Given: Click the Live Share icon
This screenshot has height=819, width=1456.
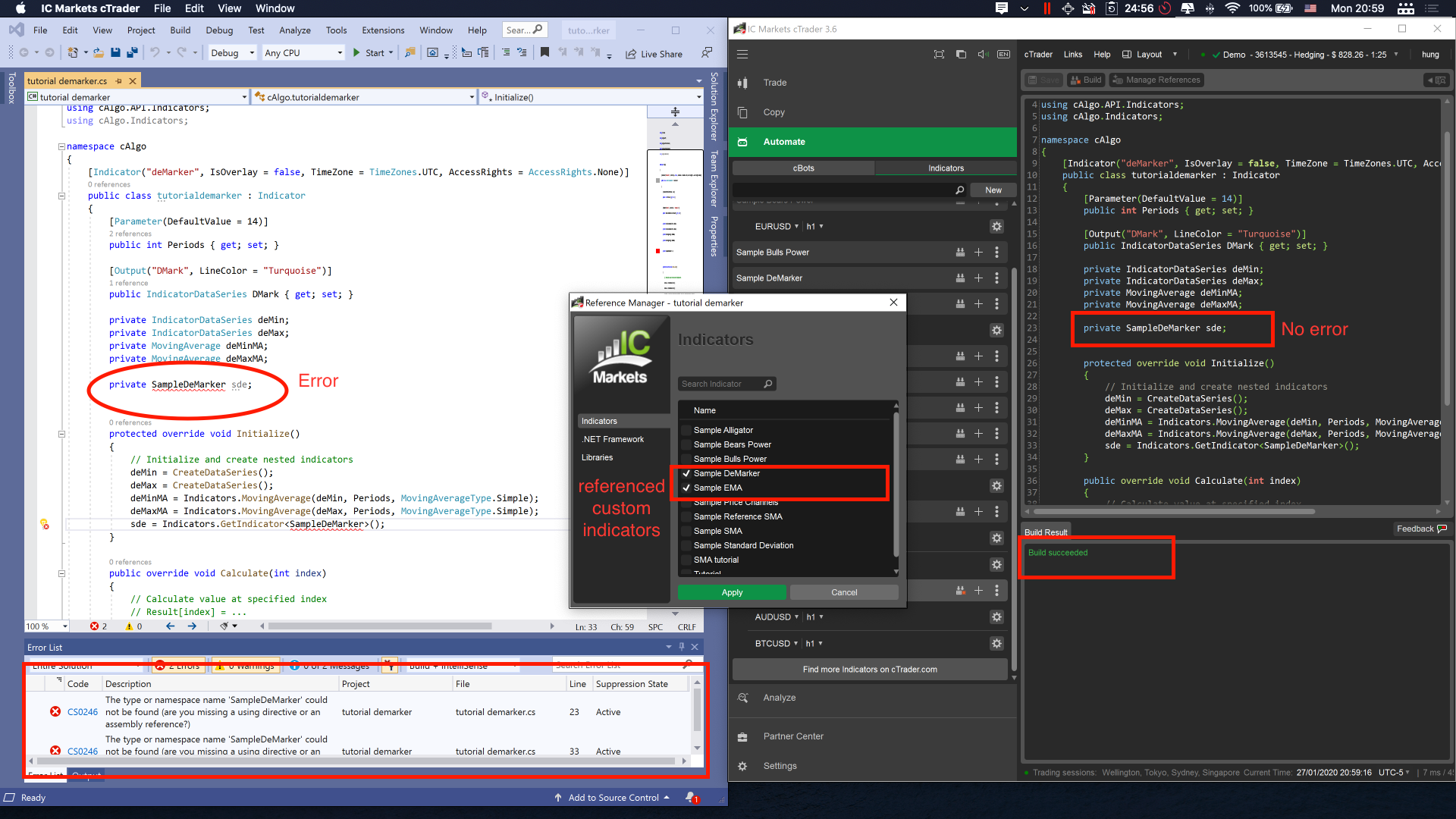Looking at the screenshot, I should coord(631,54).
